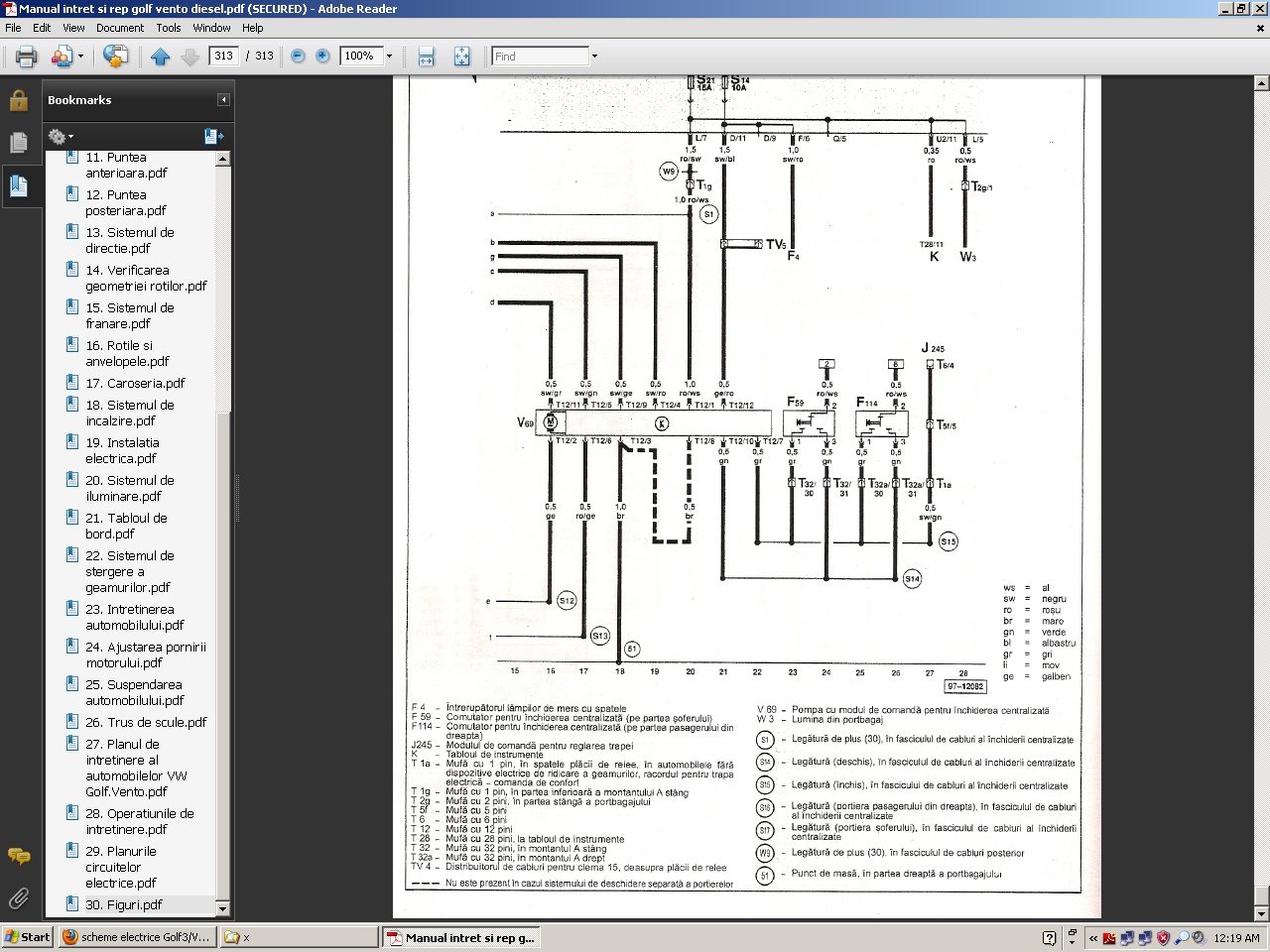
Task: Click the page number input field
Action: (224, 57)
